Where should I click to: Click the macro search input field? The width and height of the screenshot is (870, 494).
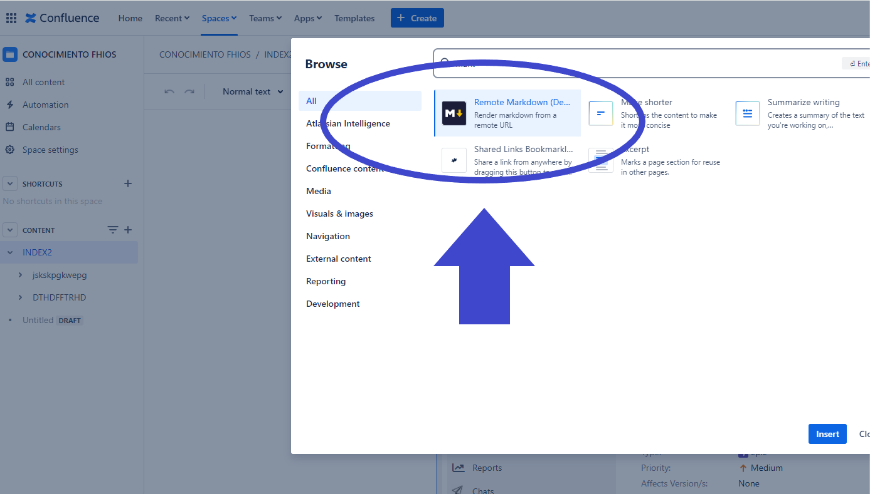(x=640, y=64)
